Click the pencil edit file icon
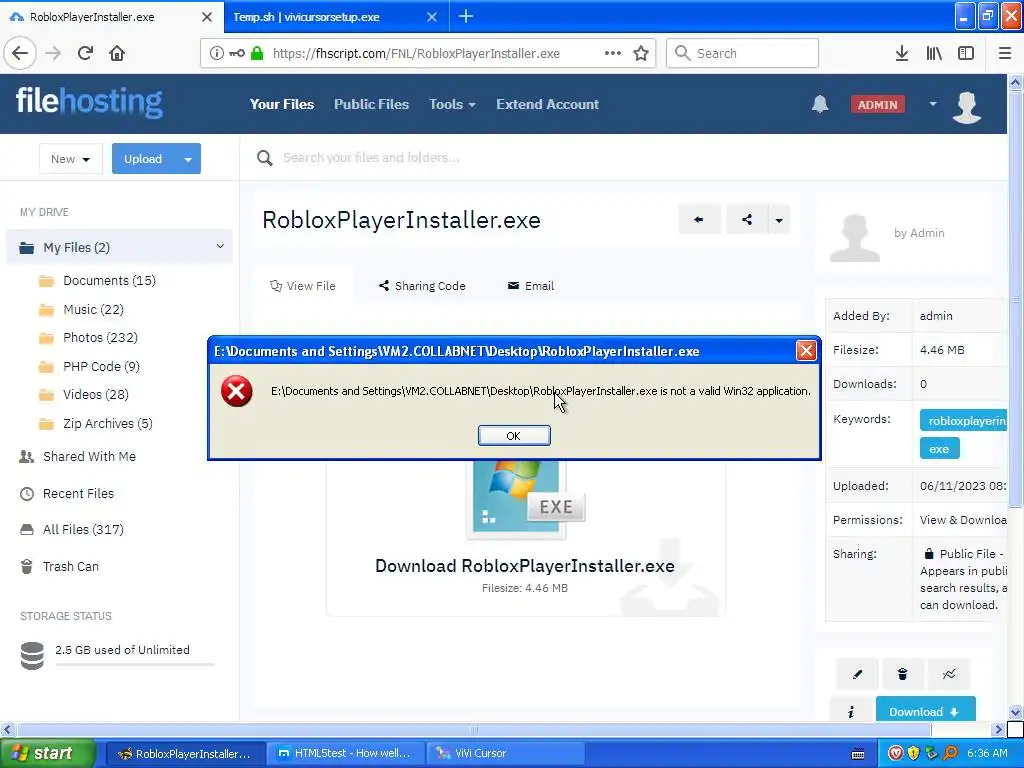The height and width of the screenshot is (768, 1024). click(x=857, y=674)
